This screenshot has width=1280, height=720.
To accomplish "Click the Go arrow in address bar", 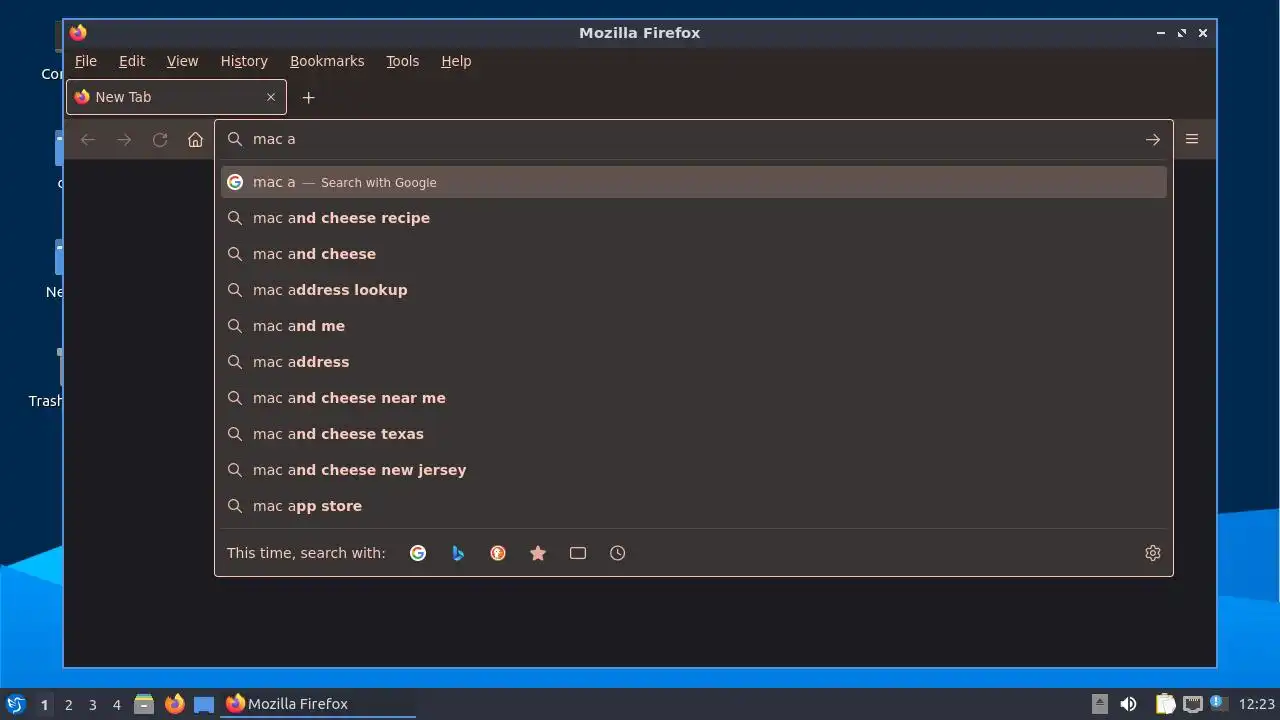I will click(x=1152, y=140).
